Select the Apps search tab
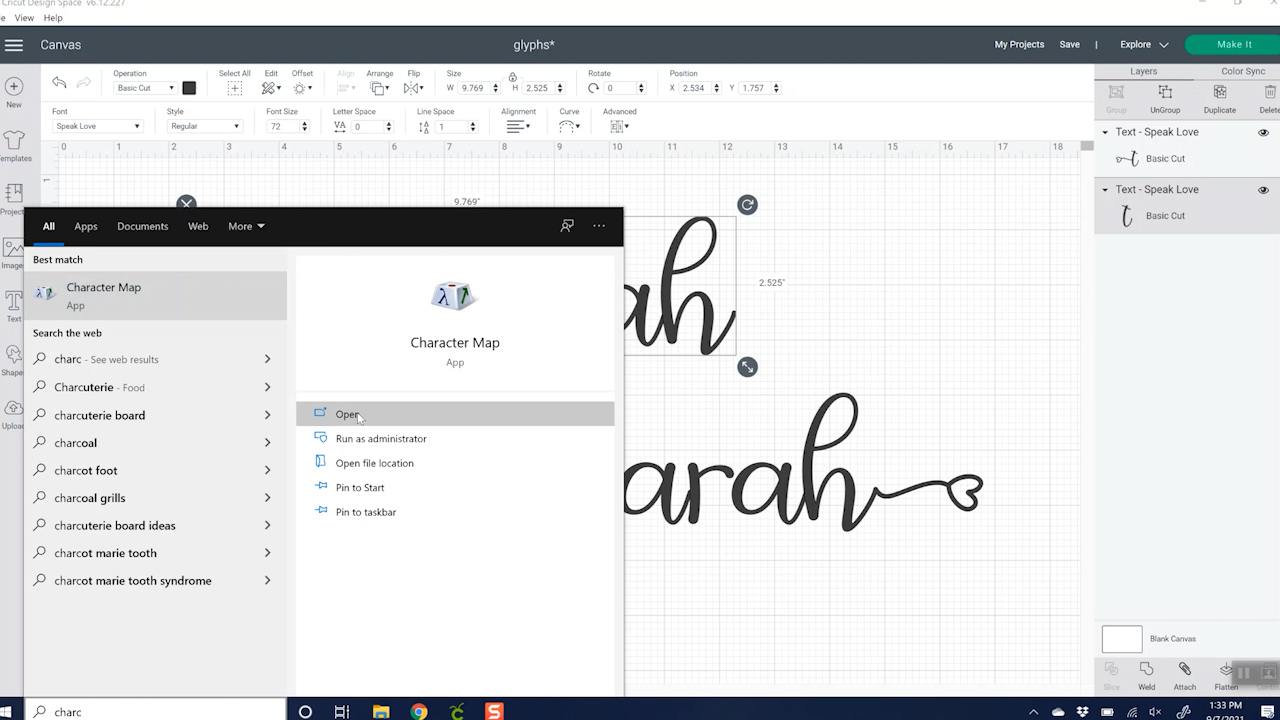The height and width of the screenshot is (720, 1280). point(86,226)
